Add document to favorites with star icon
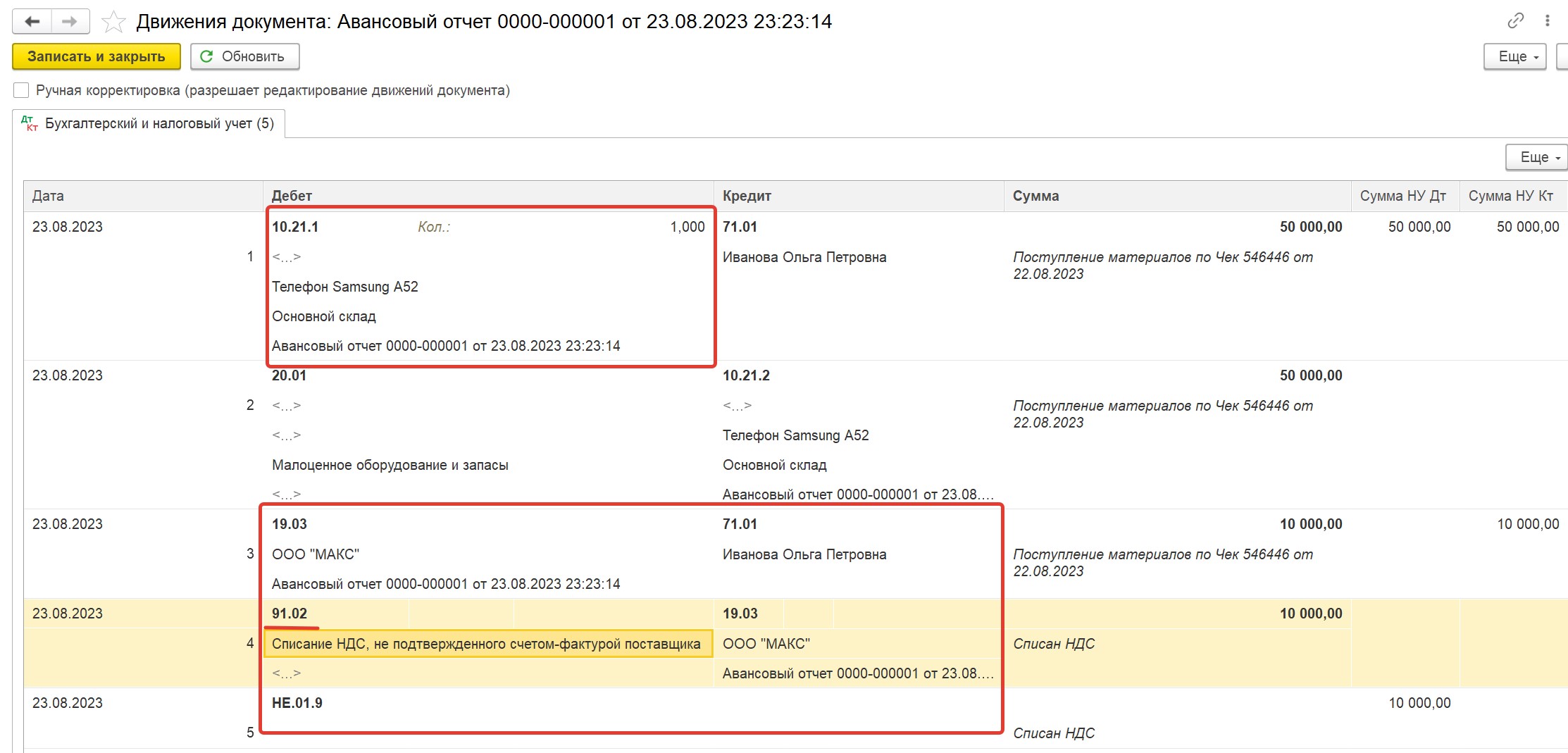The image size is (1568, 753). (x=113, y=22)
